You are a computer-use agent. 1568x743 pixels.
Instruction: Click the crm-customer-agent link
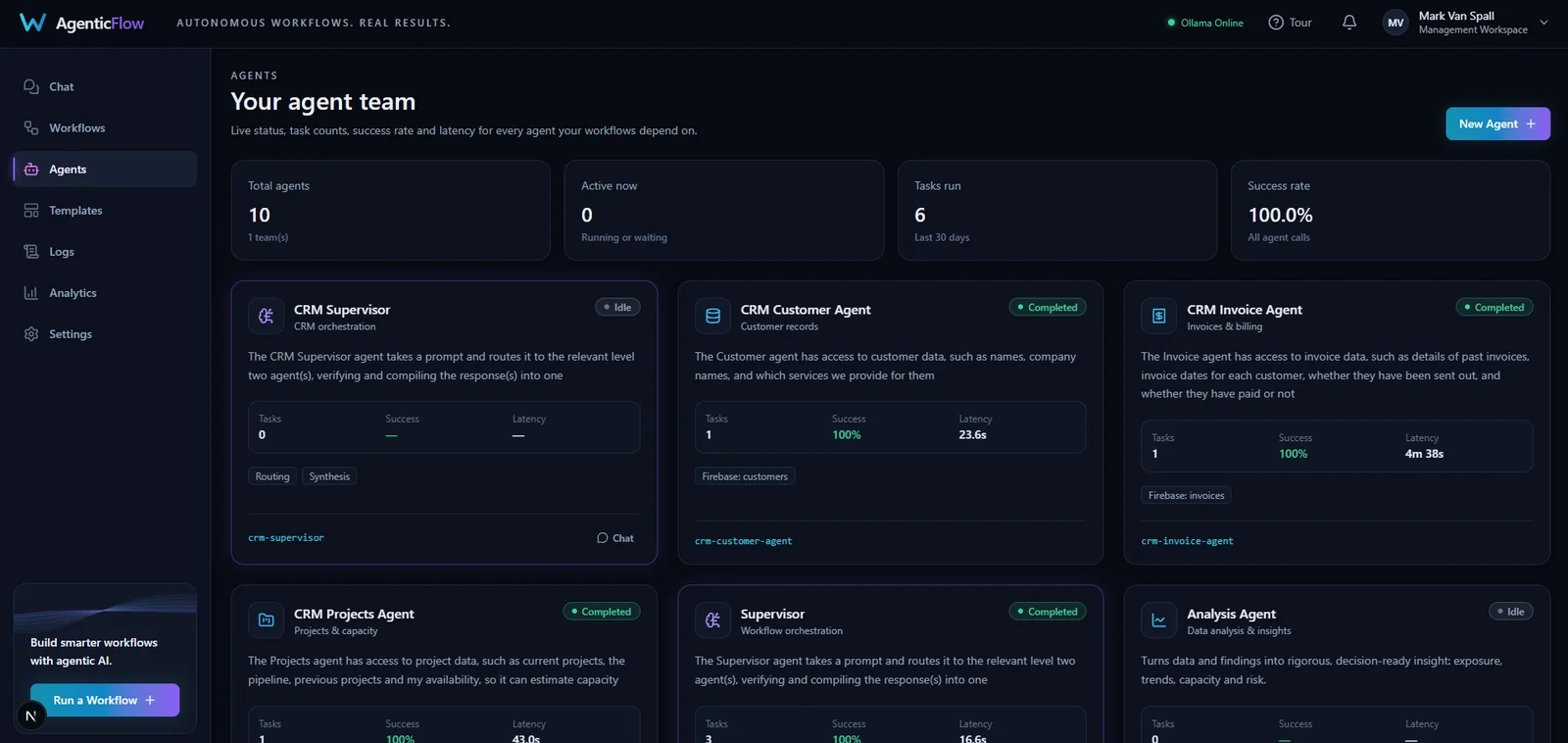click(x=743, y=541)
